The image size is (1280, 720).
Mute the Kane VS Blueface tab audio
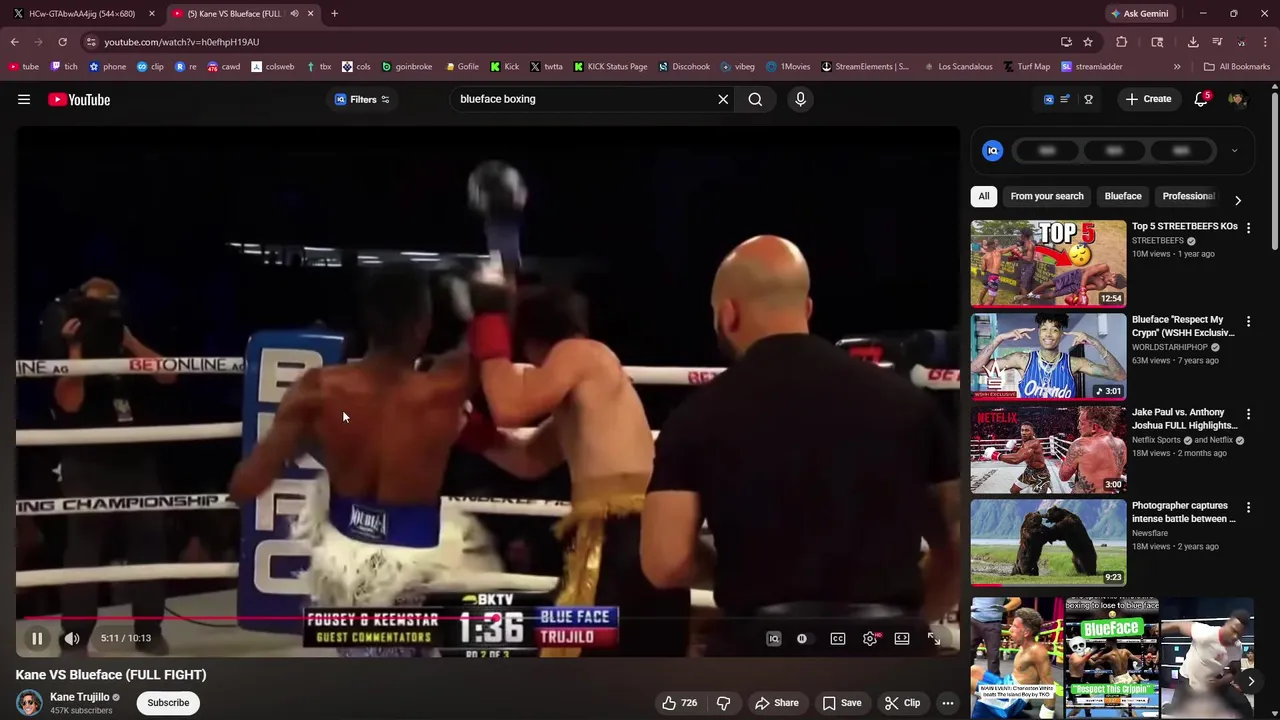pyautogui.click(x=294, y=14)
